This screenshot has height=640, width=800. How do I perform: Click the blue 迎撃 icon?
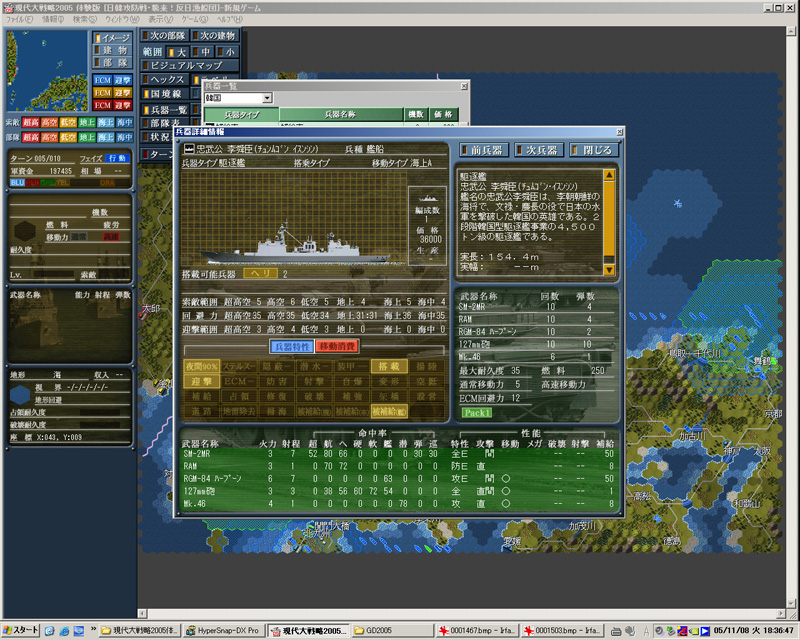point(122,81)
